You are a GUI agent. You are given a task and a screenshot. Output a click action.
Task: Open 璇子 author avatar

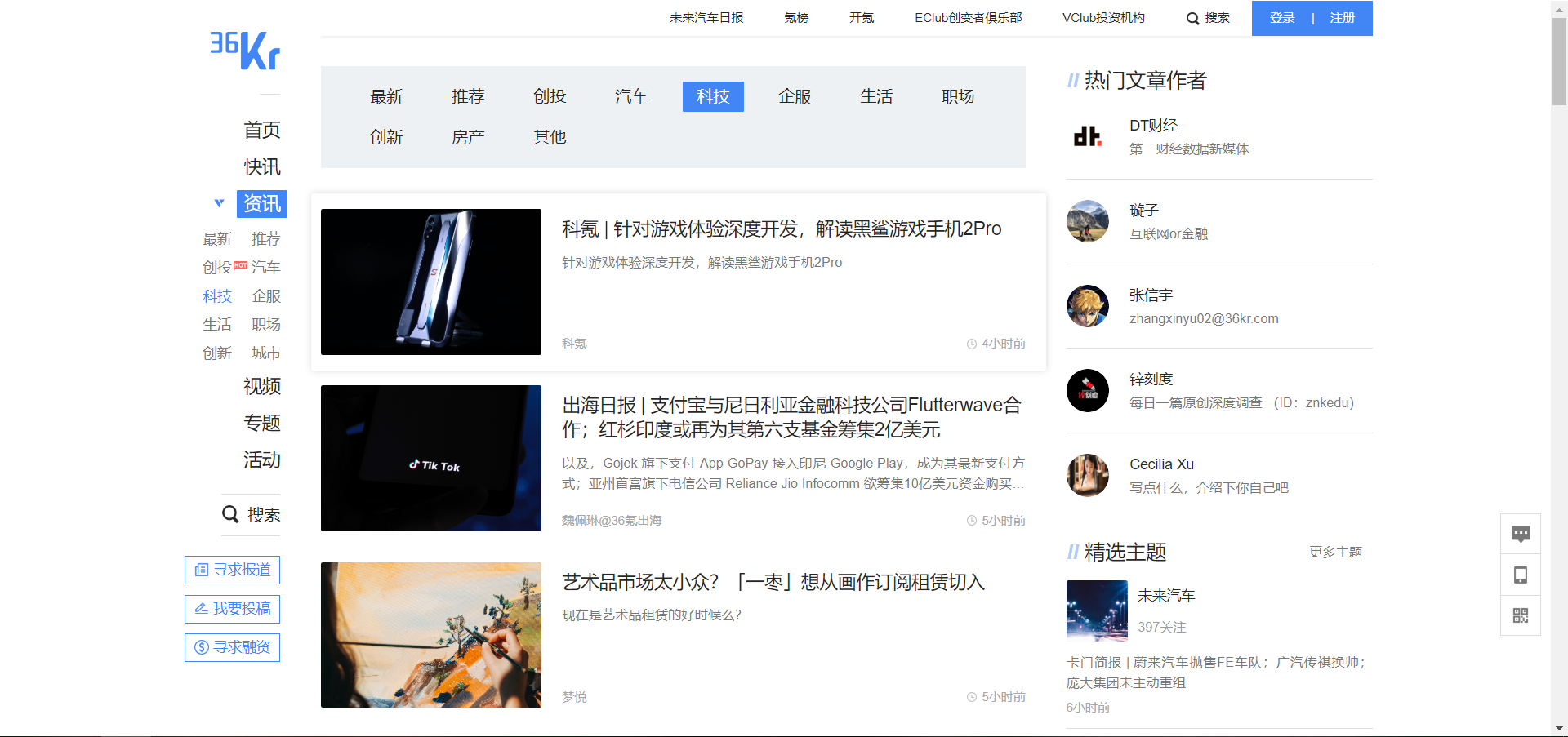1088,221
